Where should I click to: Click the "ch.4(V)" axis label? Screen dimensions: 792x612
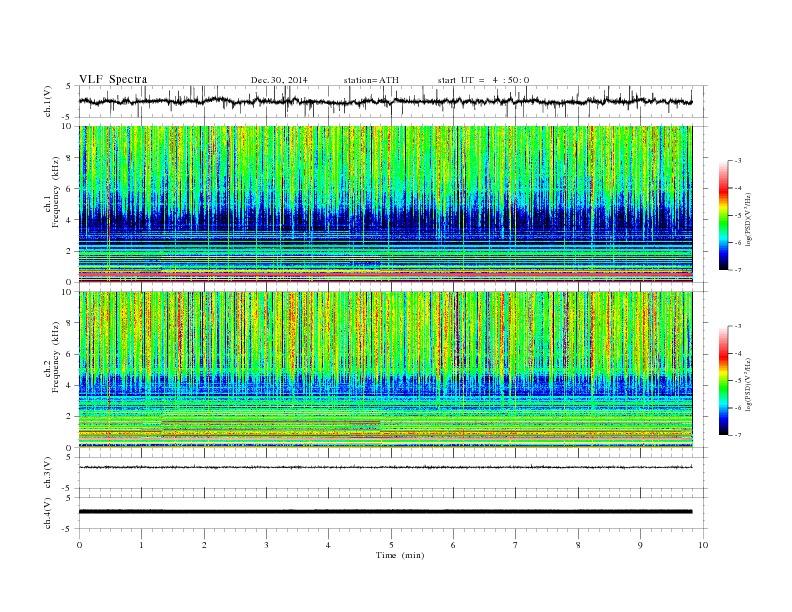pos(48,513)
